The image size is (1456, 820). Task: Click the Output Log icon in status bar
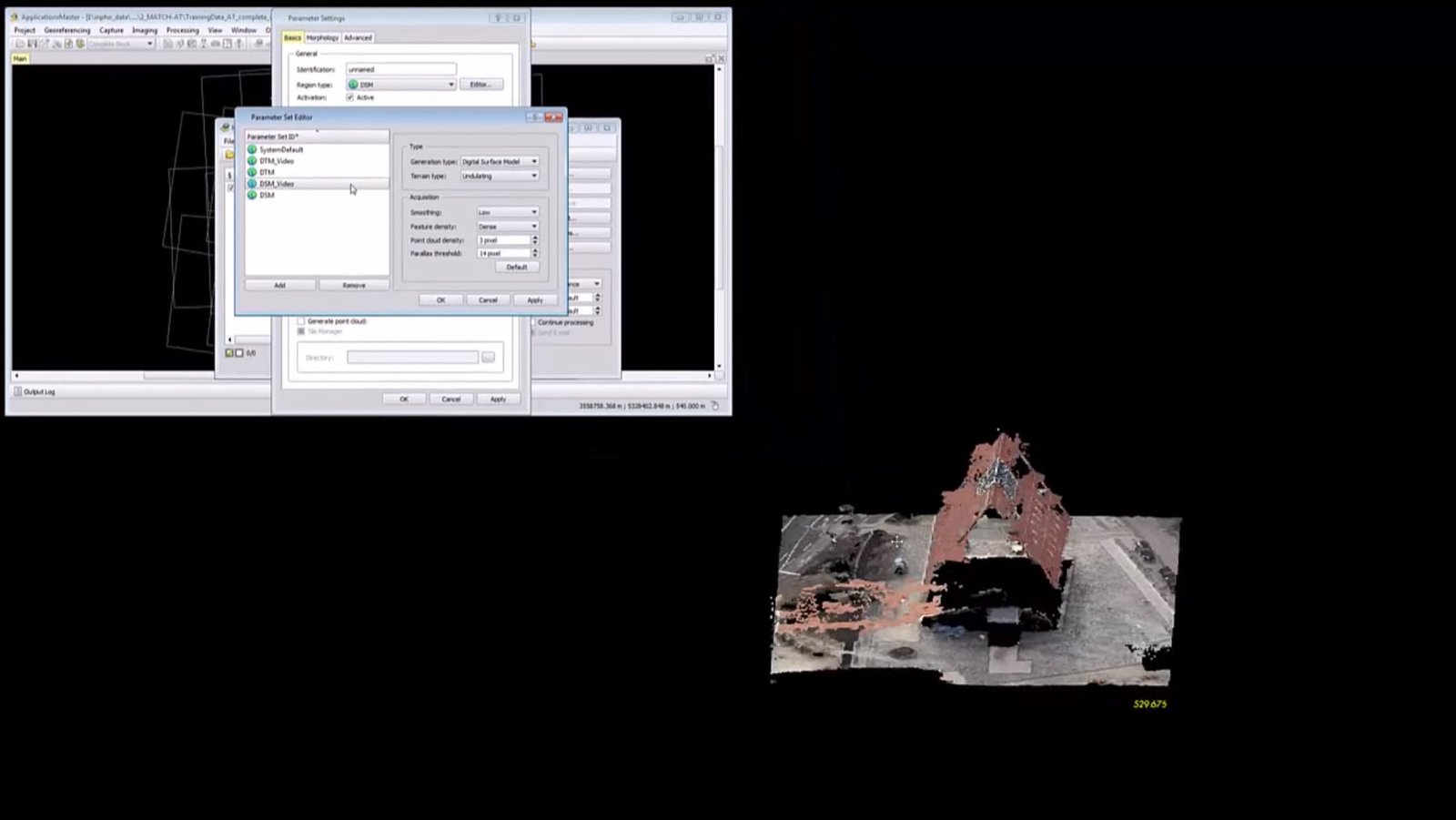(17, 391)
